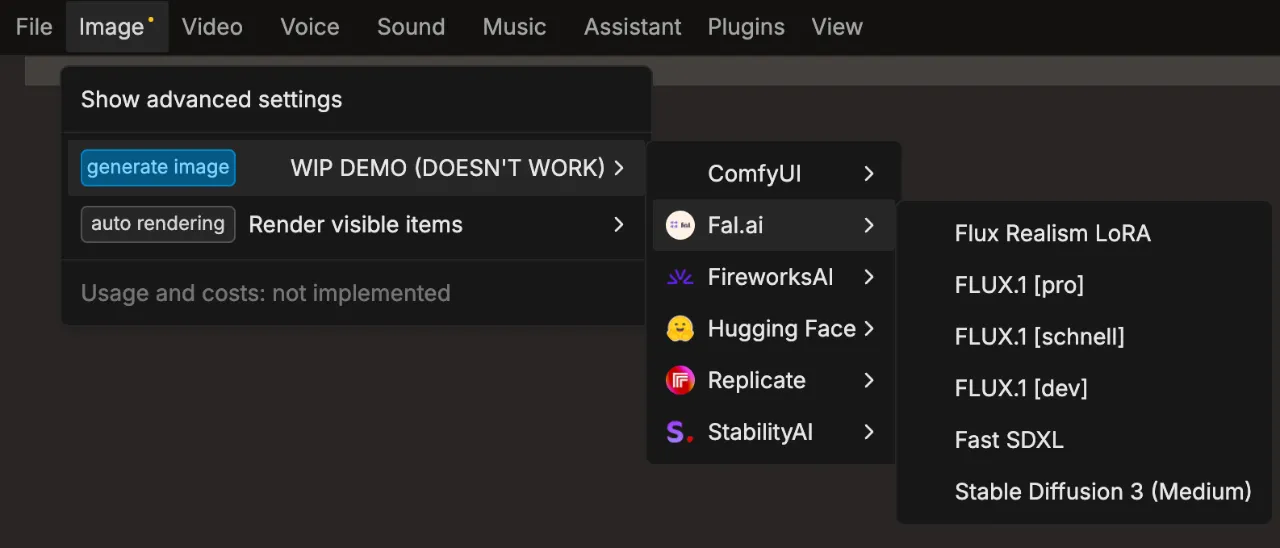Viewport: 1280px width, 548px height.
Task: Select Stable Diffusion 3 (Medium)
Action: tap(1103, 491)
